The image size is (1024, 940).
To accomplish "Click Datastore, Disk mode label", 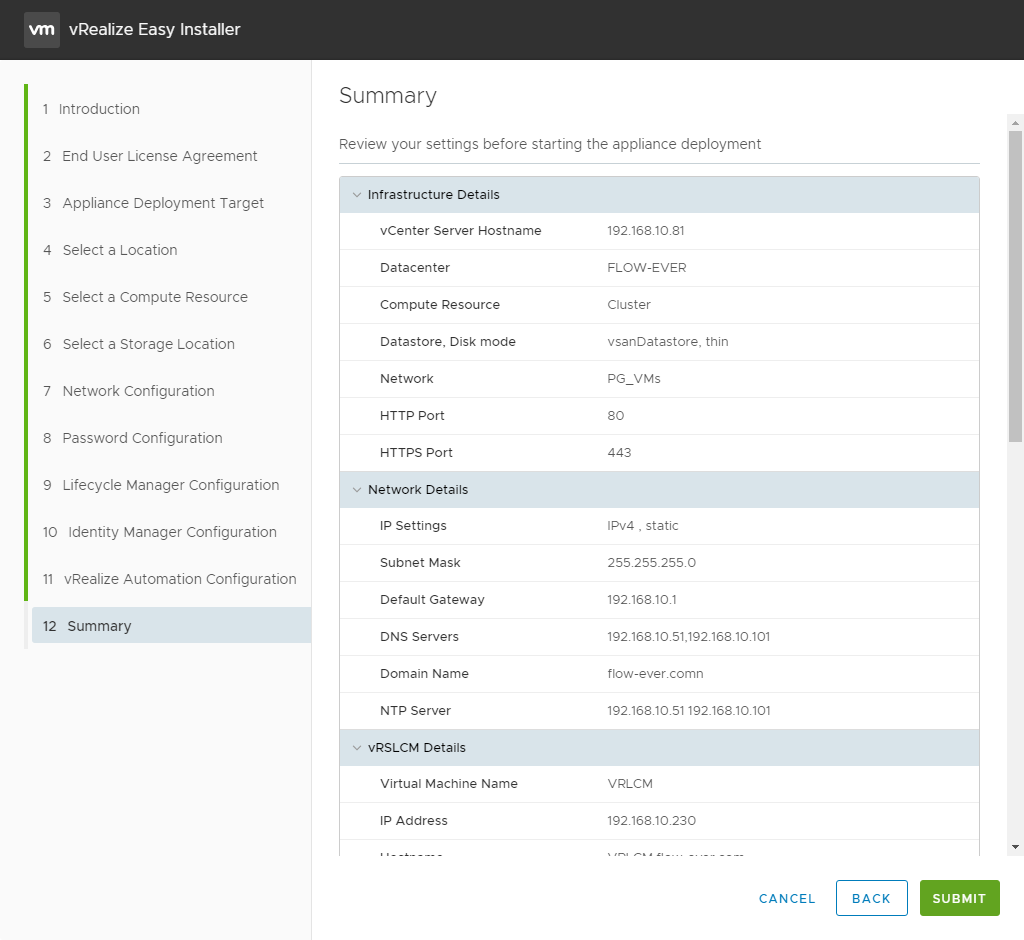I will click(447, 342).
